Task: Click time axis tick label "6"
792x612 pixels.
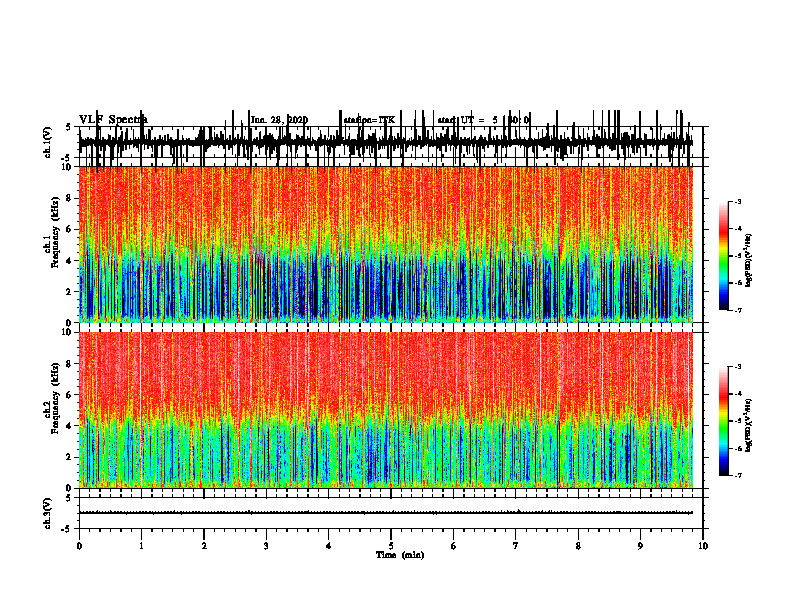Action: [453, 546]
